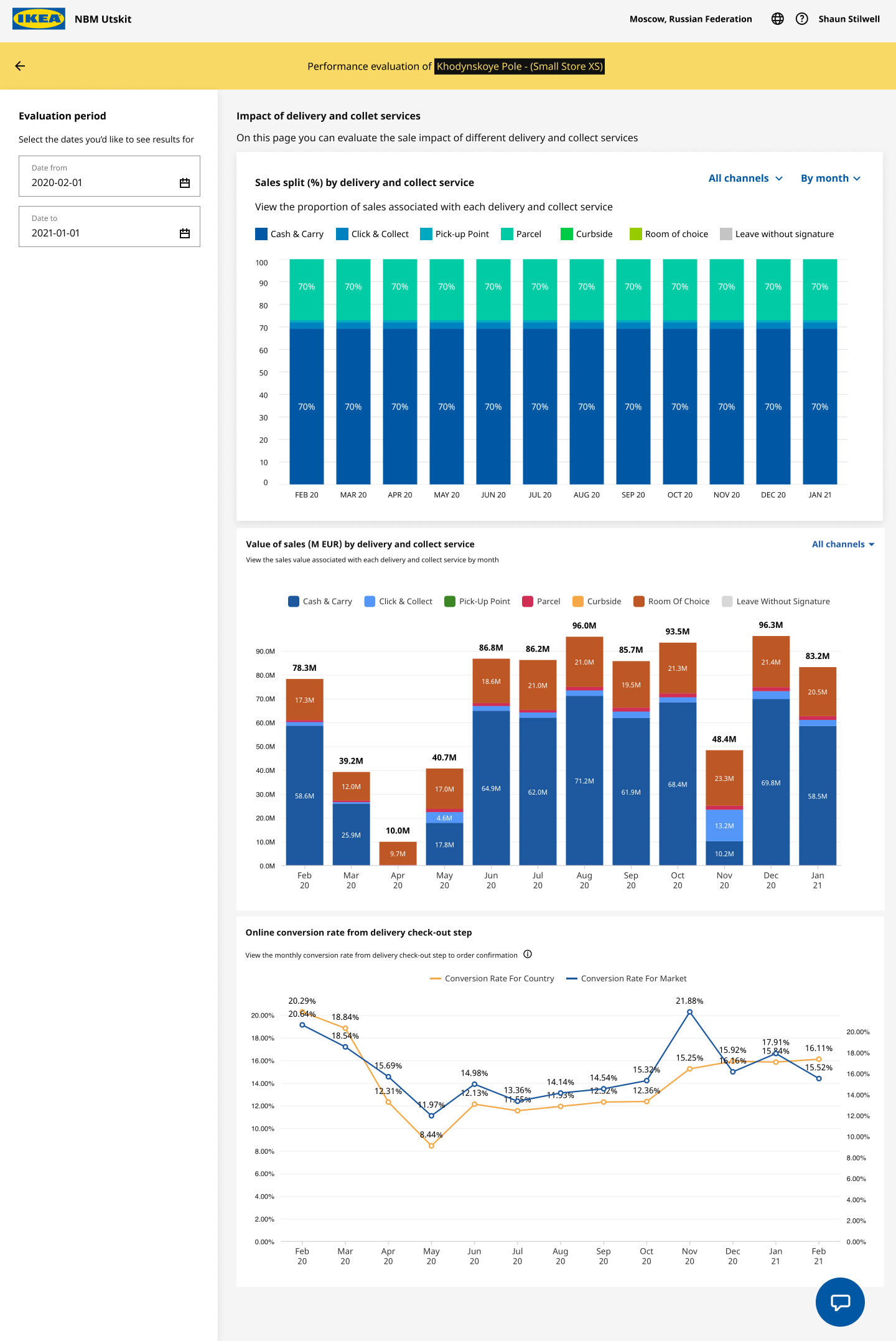Click the IKEA logo

click(x=39, y=19)
